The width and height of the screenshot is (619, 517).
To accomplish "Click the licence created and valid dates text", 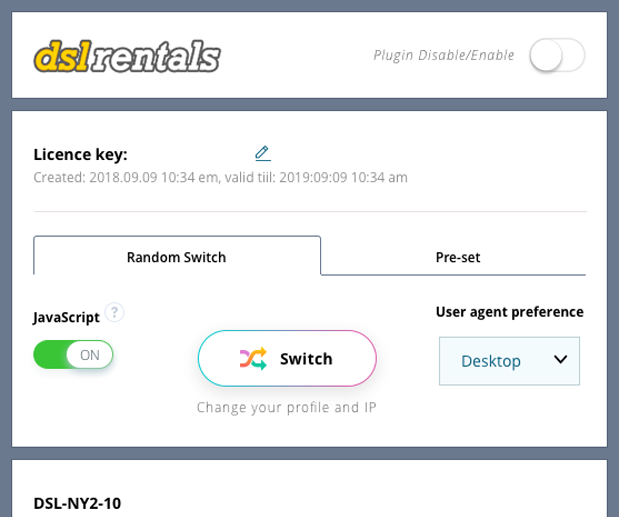I will (220, 178).
